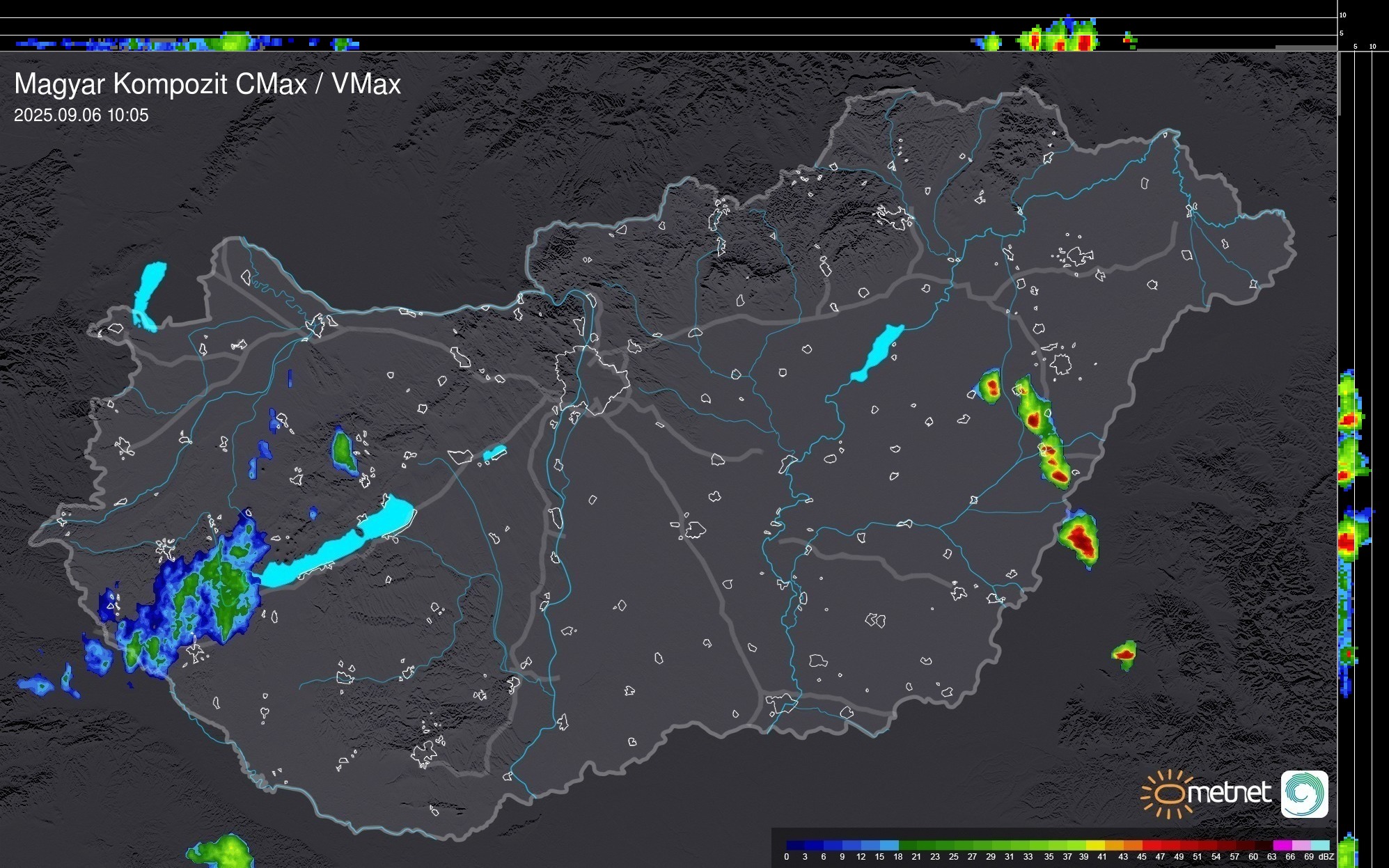Click the dBZ unit label in the legend

[x=1326, y=857]
